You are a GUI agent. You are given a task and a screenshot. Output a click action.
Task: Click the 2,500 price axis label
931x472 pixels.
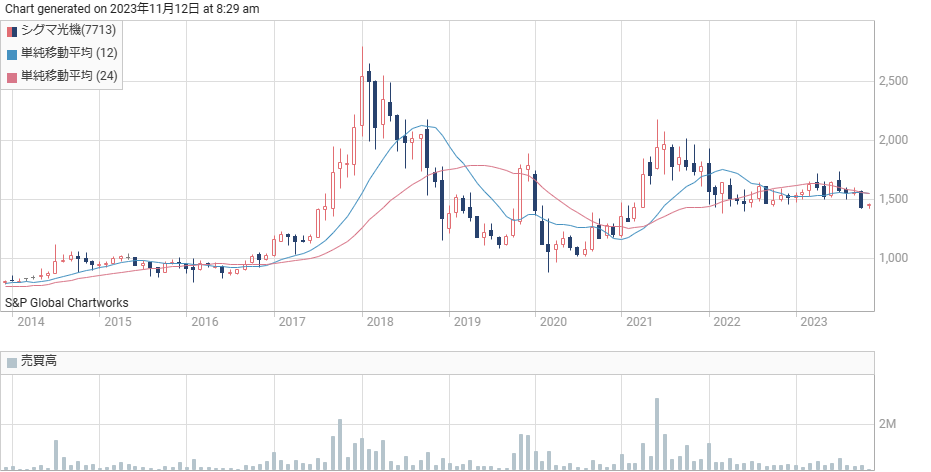pyautogui.click(x=894, y=81)
